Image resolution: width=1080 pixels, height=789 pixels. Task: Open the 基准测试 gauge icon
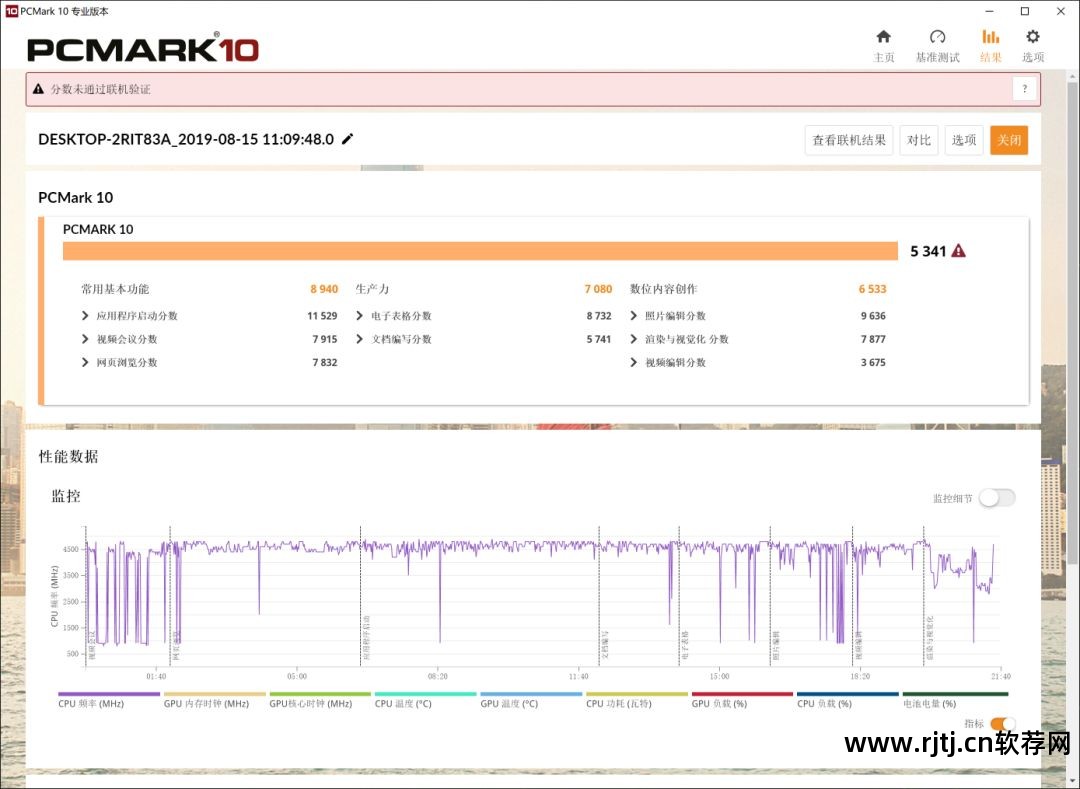pos(937,36)
